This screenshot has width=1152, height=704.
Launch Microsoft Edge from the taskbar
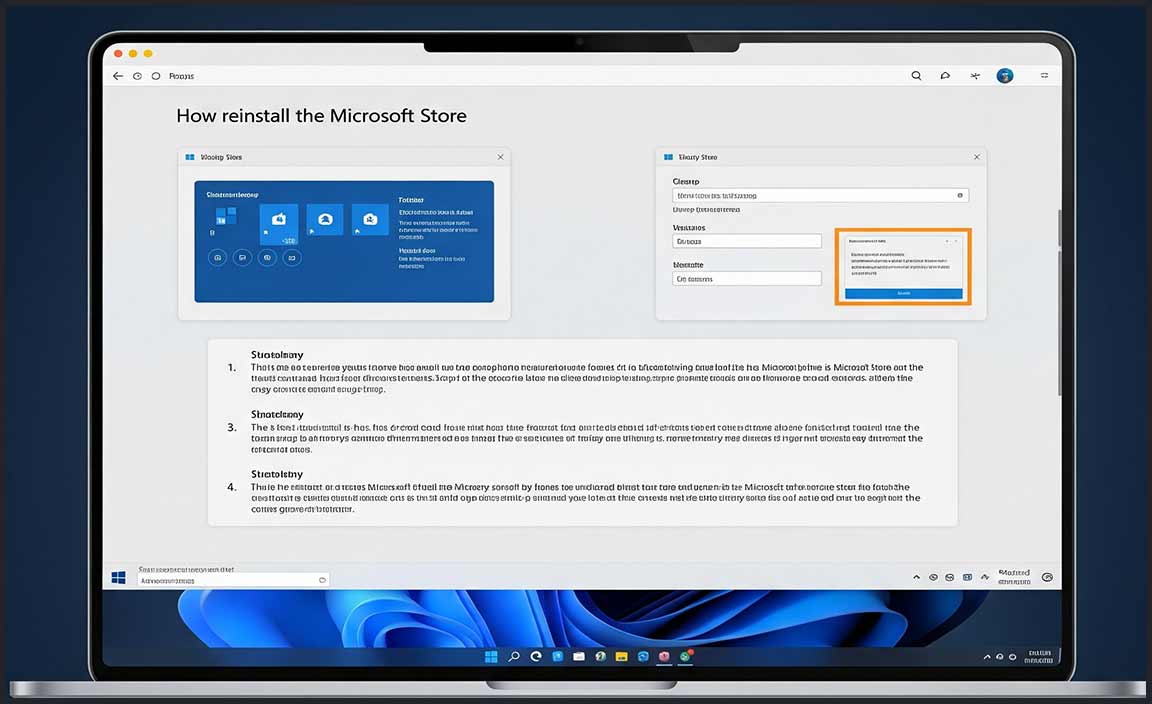536,657
